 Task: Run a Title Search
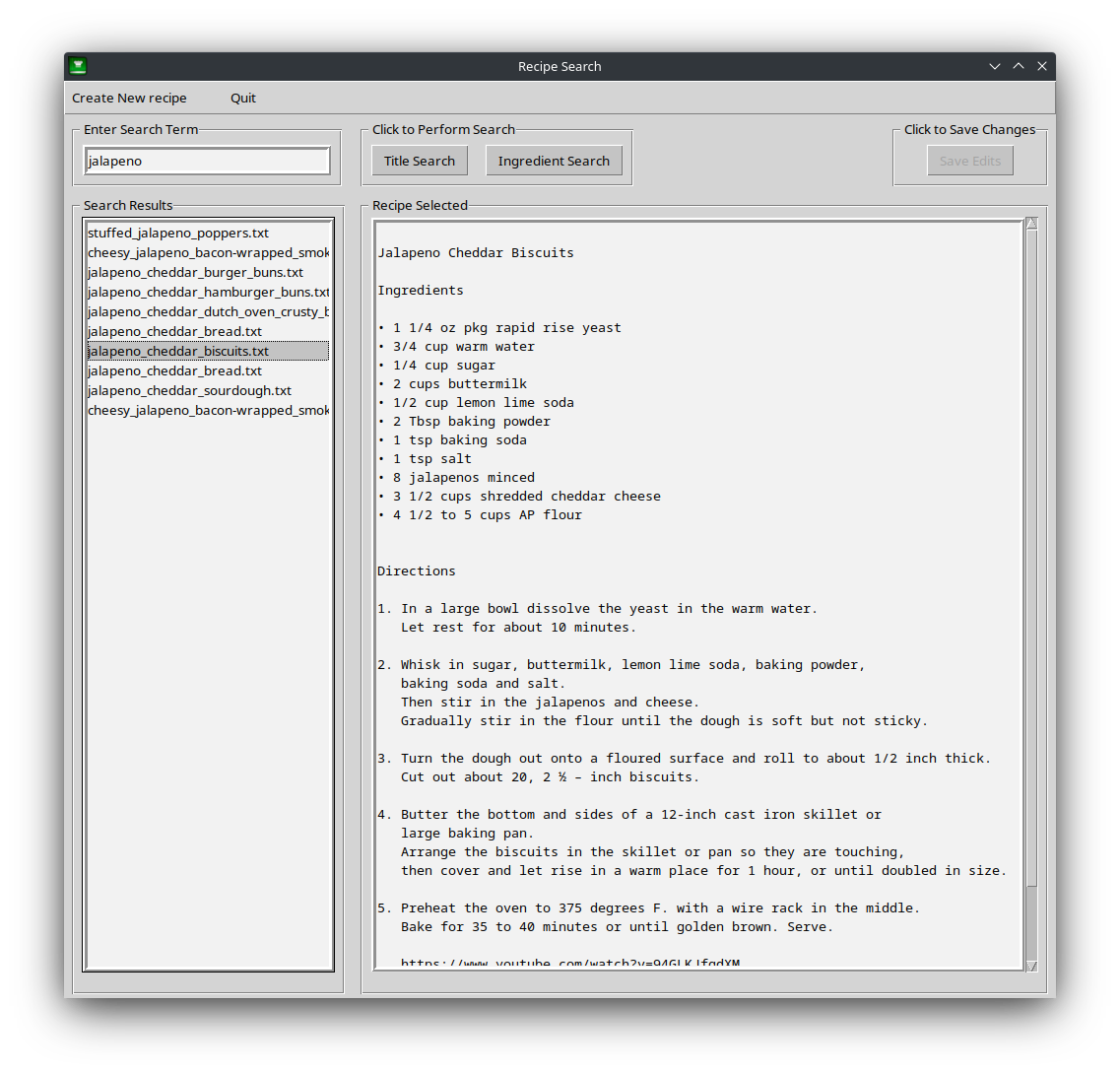420,161
